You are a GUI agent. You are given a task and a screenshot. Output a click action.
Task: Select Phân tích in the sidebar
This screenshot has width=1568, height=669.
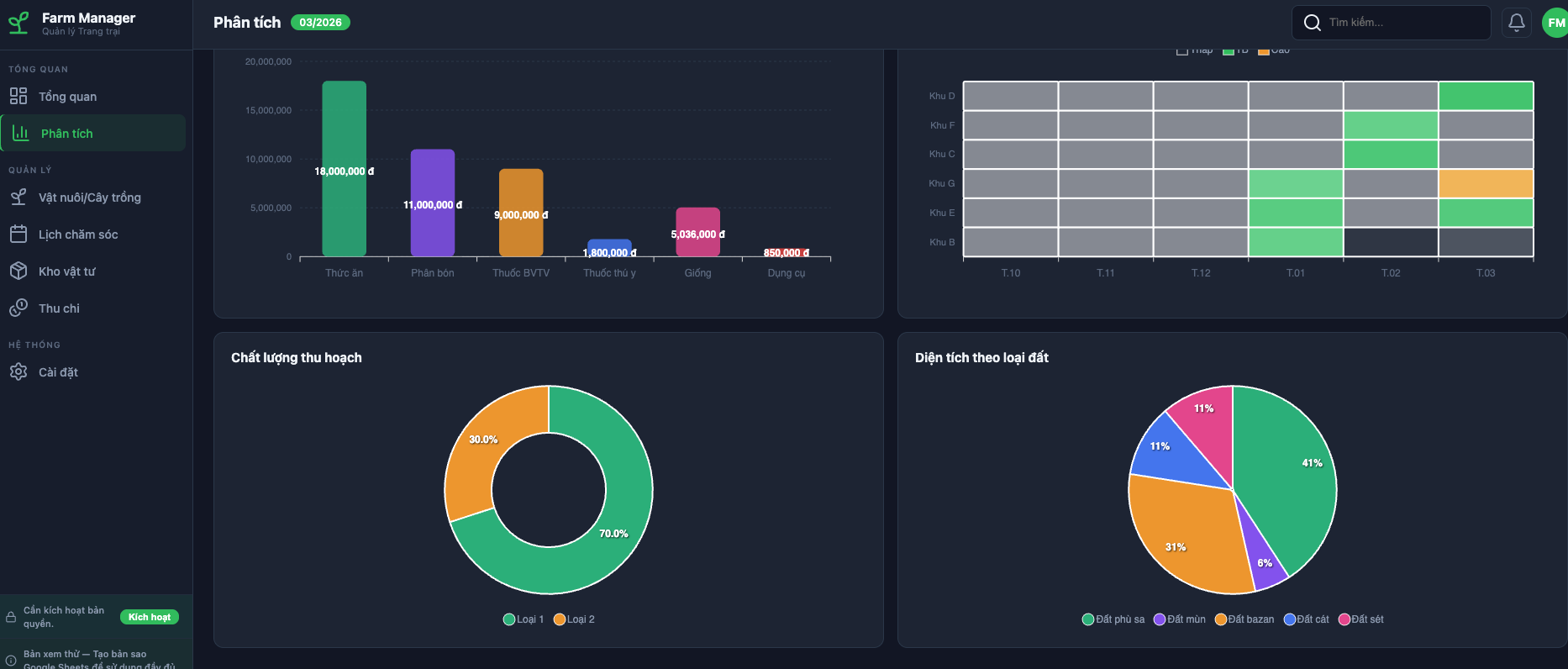point(67,134)
